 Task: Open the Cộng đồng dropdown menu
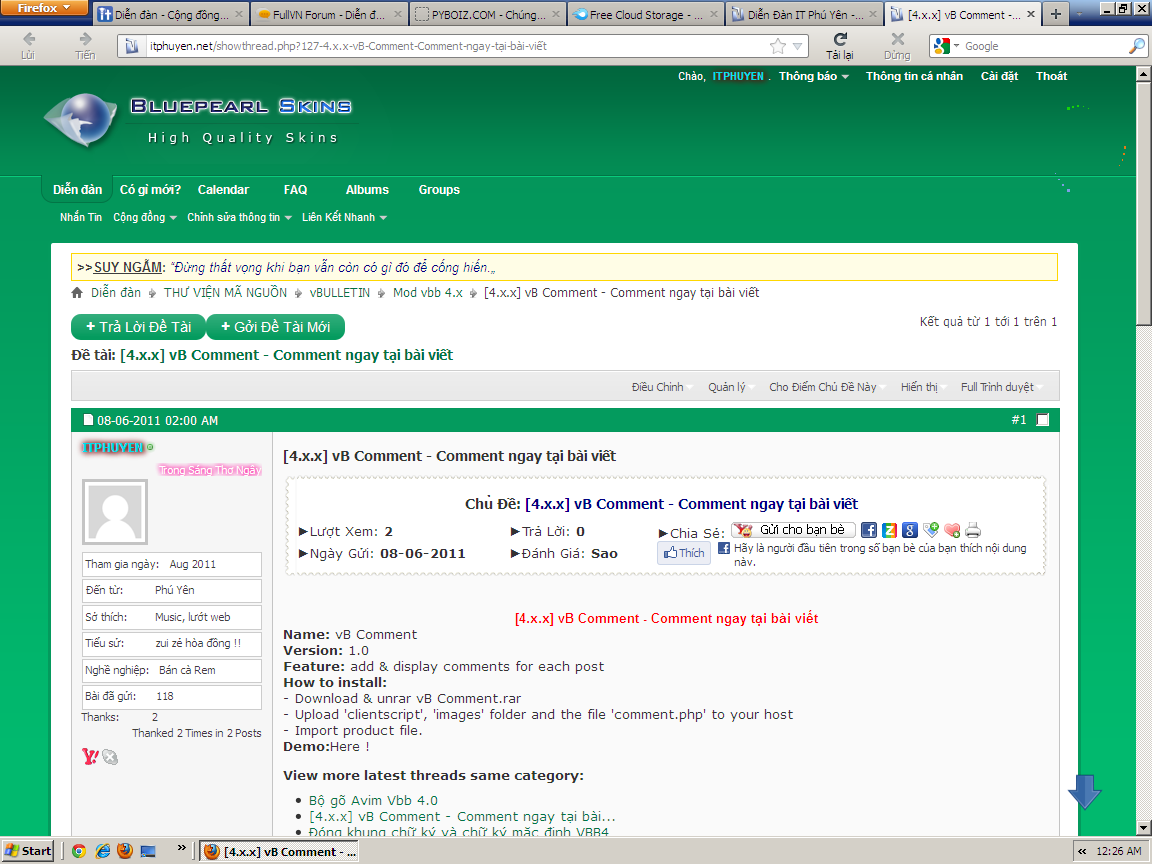point(144,217)
